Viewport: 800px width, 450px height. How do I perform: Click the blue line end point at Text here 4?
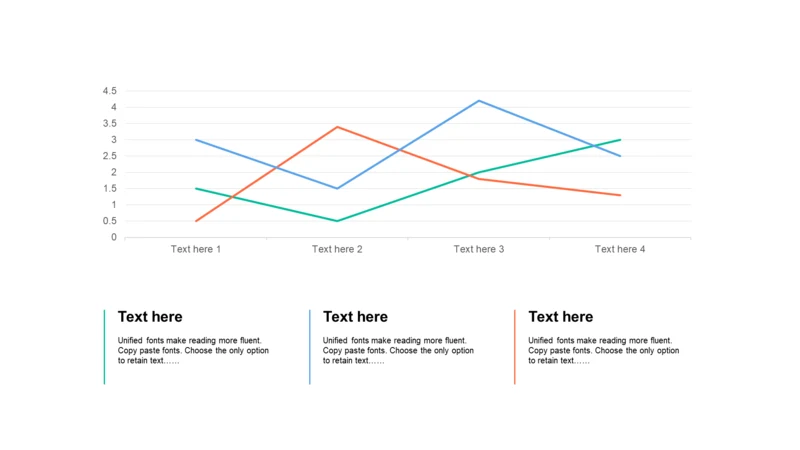(x=620, y=156)
